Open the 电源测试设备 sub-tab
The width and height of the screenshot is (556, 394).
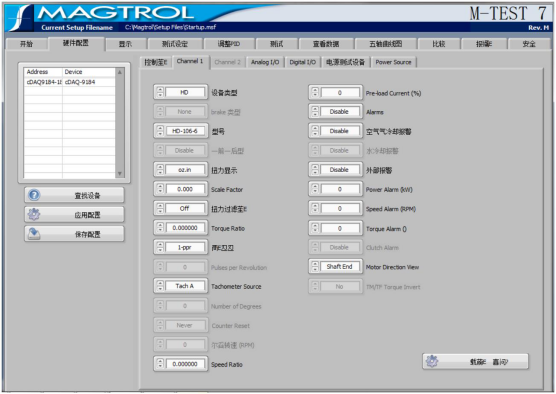point(345,62)
